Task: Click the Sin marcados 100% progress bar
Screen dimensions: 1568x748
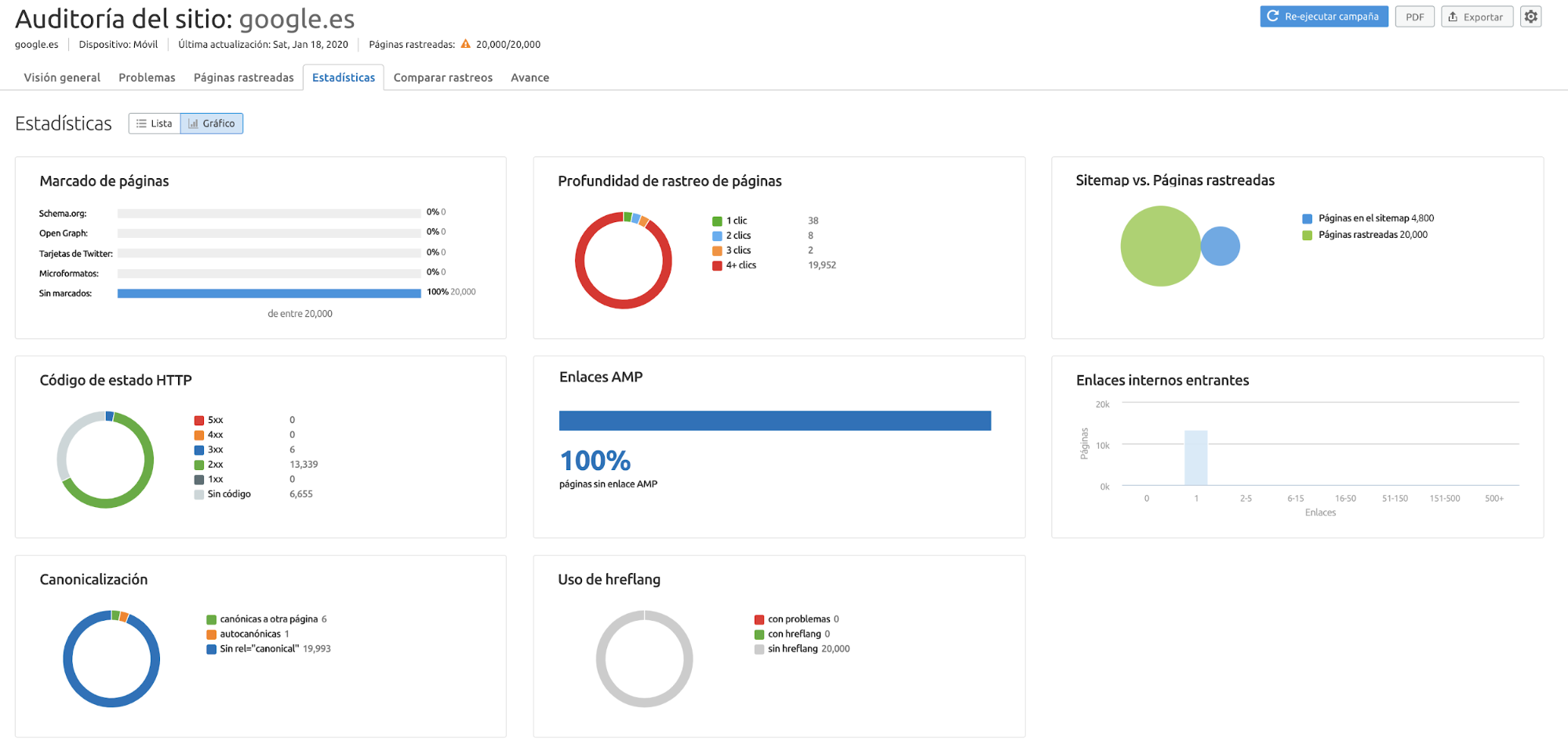Action: point(268,293)
